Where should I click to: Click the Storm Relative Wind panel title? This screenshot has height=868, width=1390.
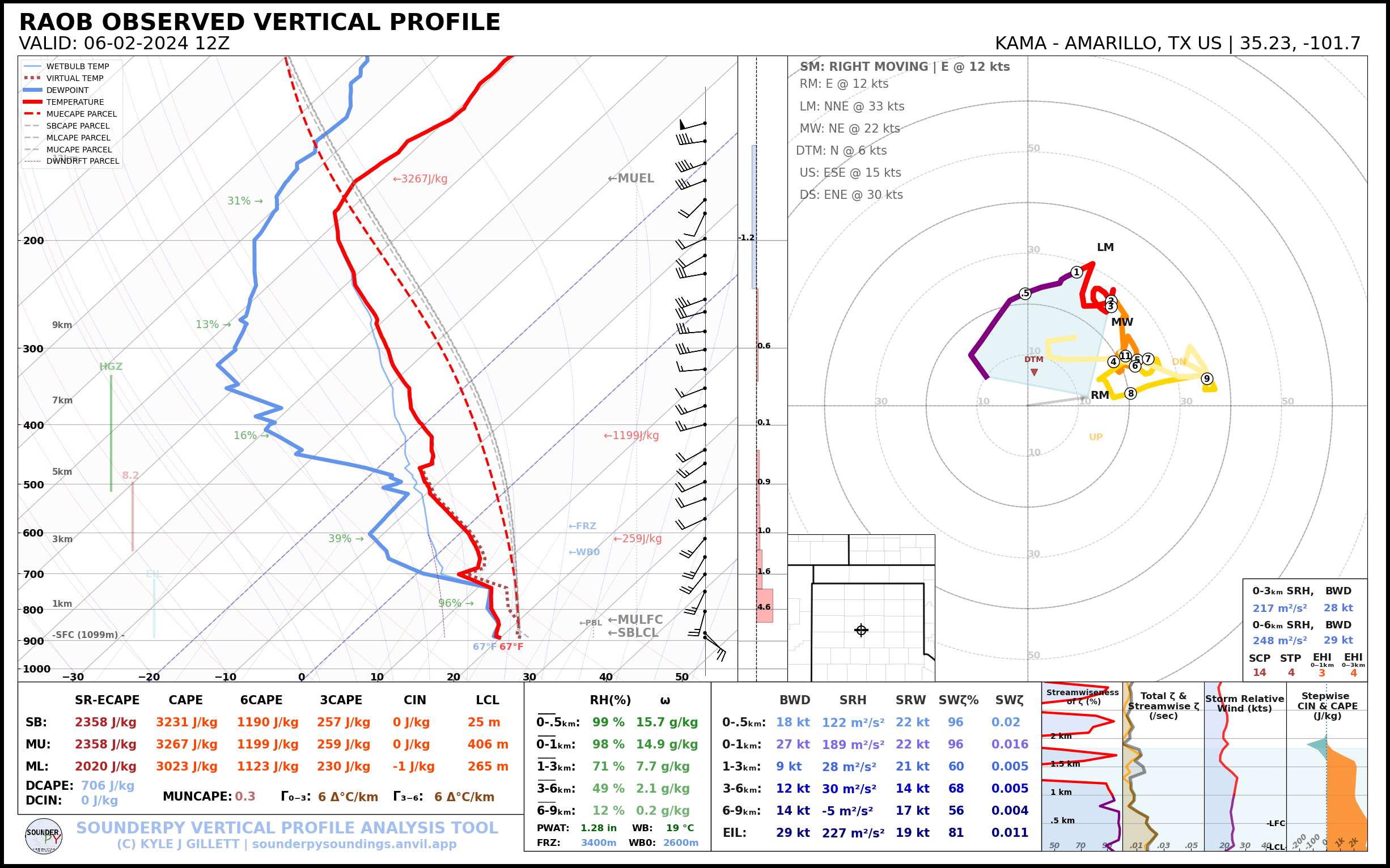tap(1244, 703)
